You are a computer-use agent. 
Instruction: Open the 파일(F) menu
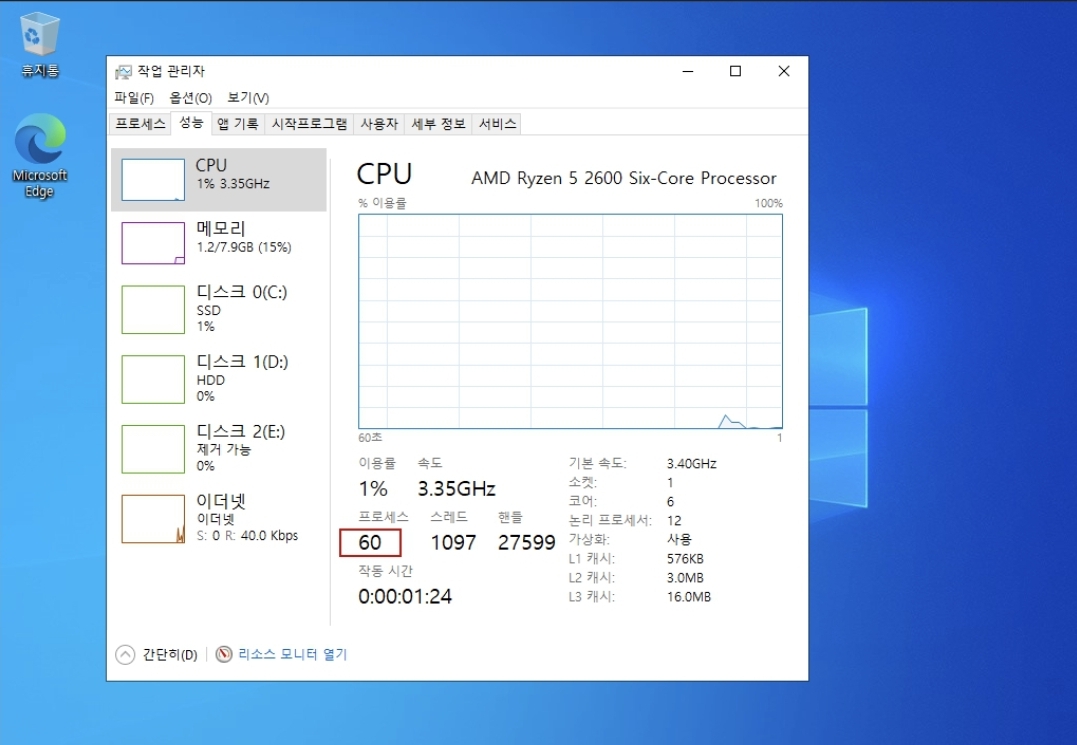(134, 98)
